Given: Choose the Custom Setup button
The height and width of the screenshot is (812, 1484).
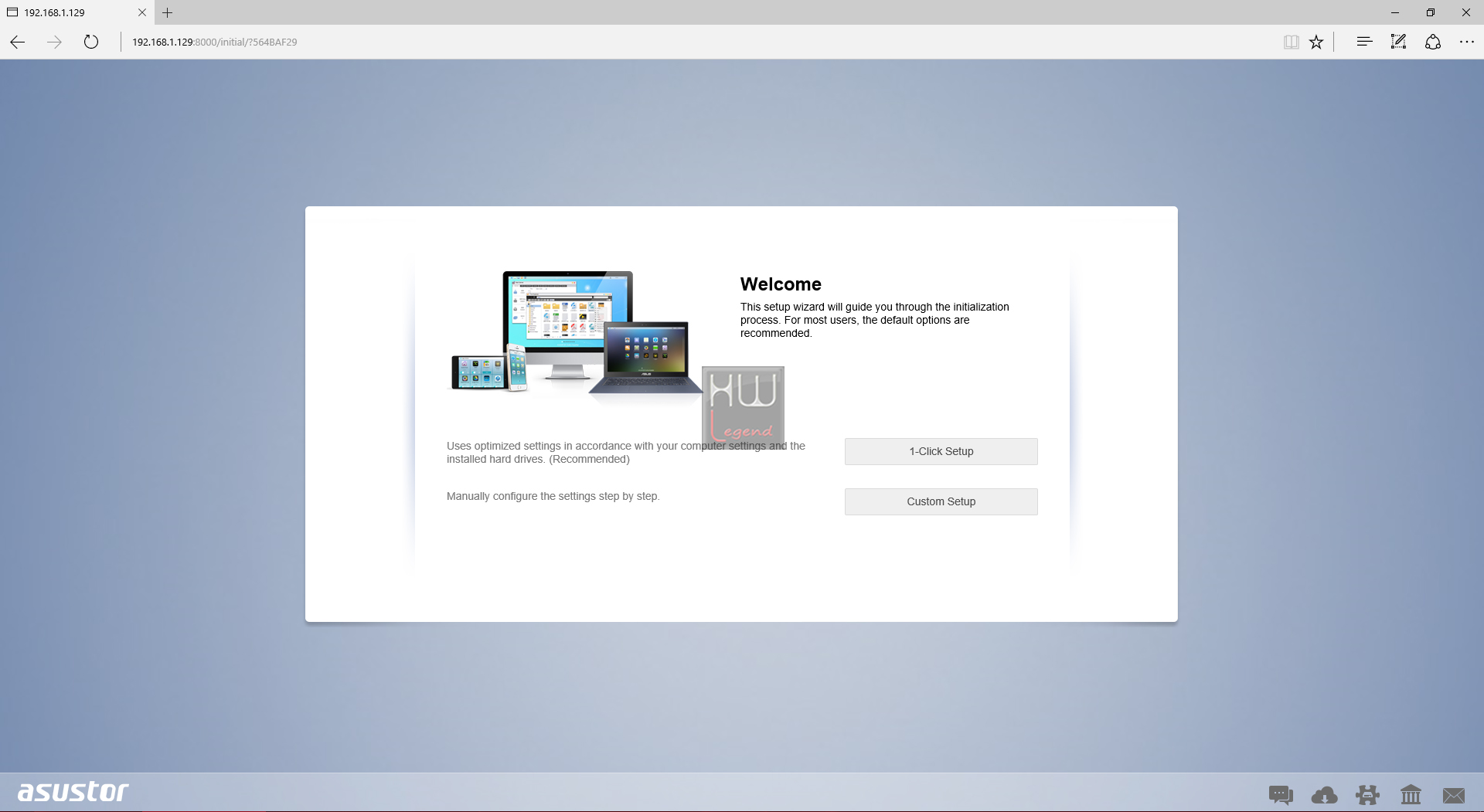Looking at the screenshot, I should 941,501.
